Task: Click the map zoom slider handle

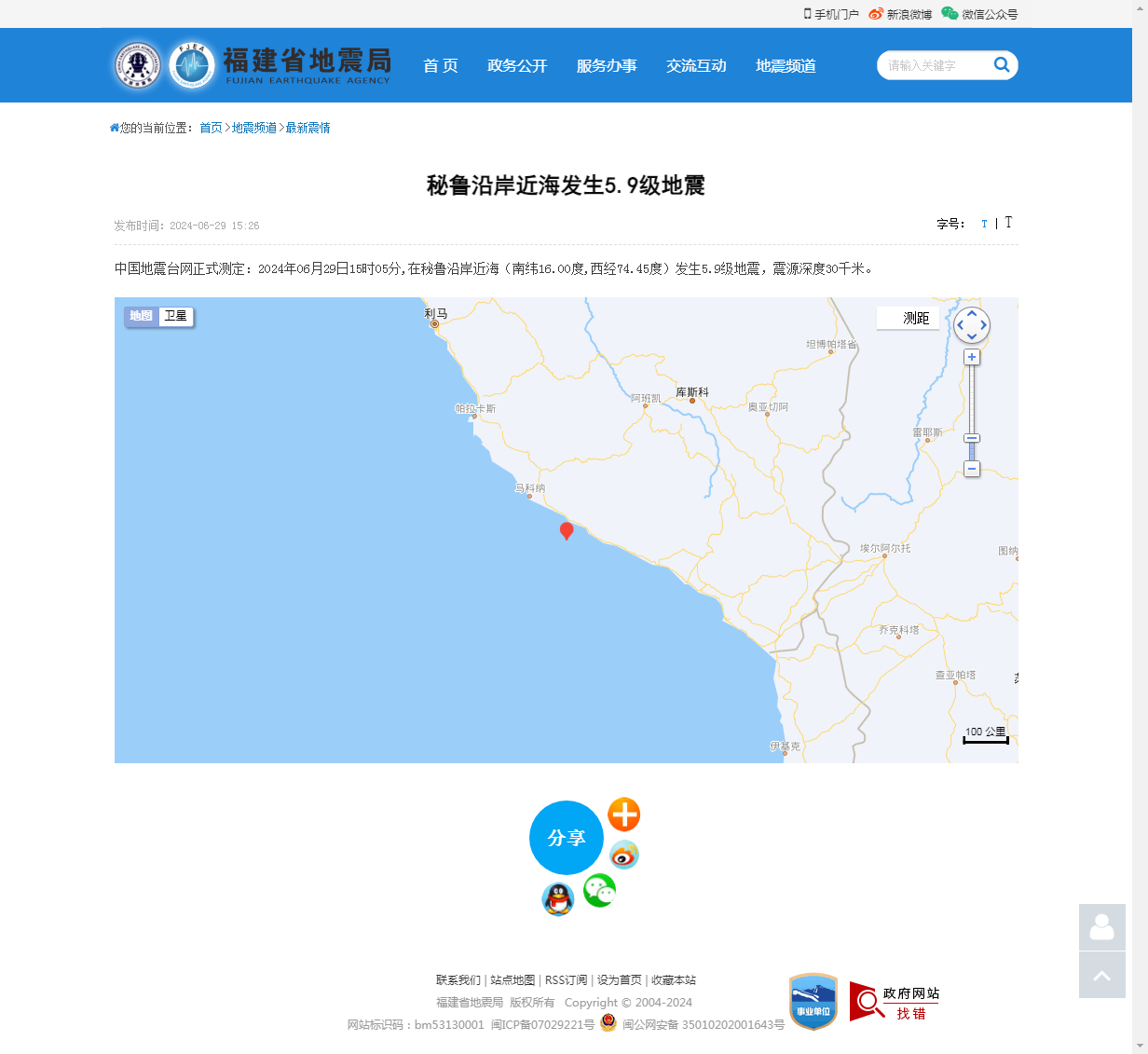Action: pyautogui.click(x=972, y=438)
